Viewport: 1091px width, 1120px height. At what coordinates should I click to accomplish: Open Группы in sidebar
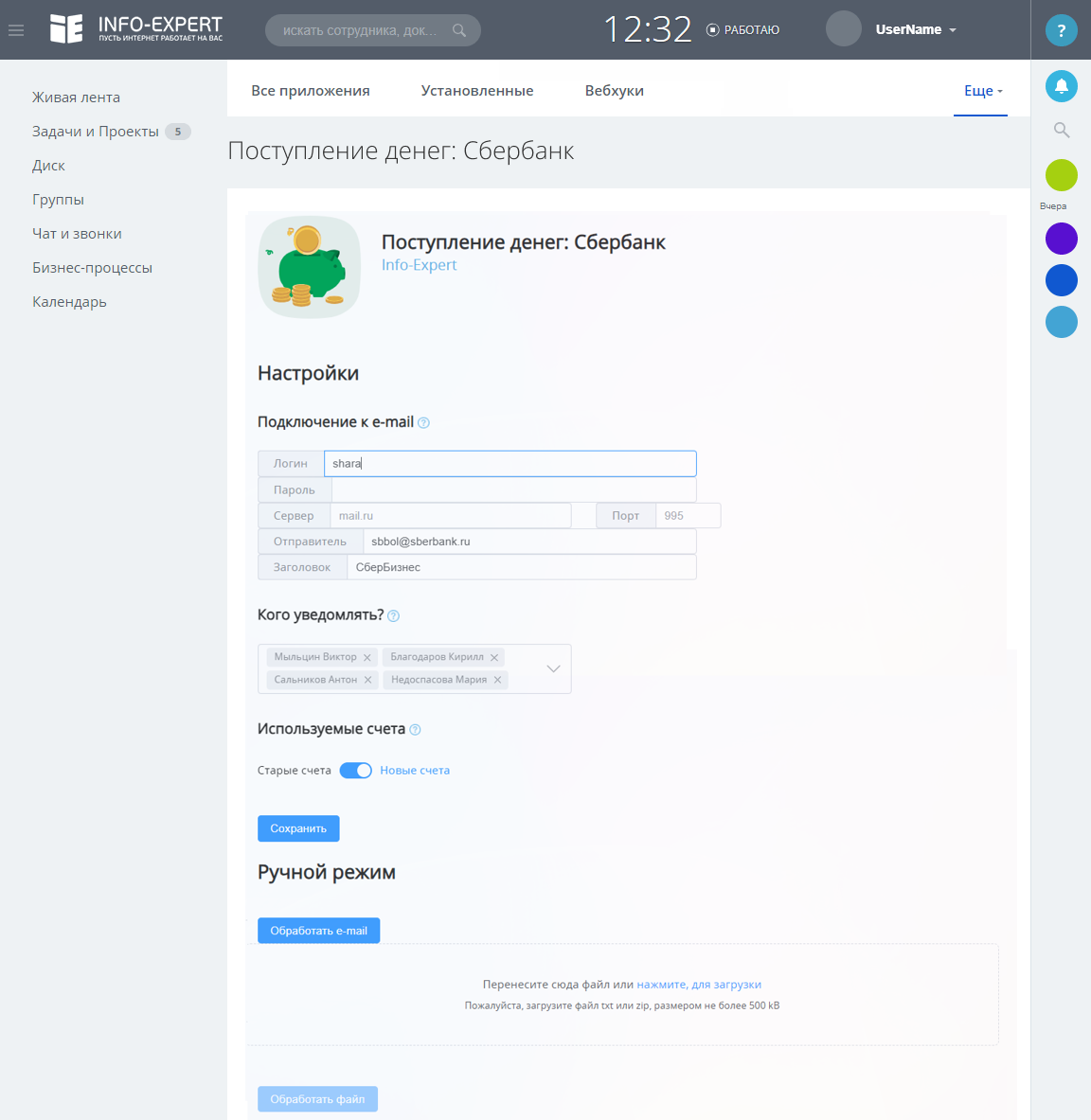tap(58, 199)
